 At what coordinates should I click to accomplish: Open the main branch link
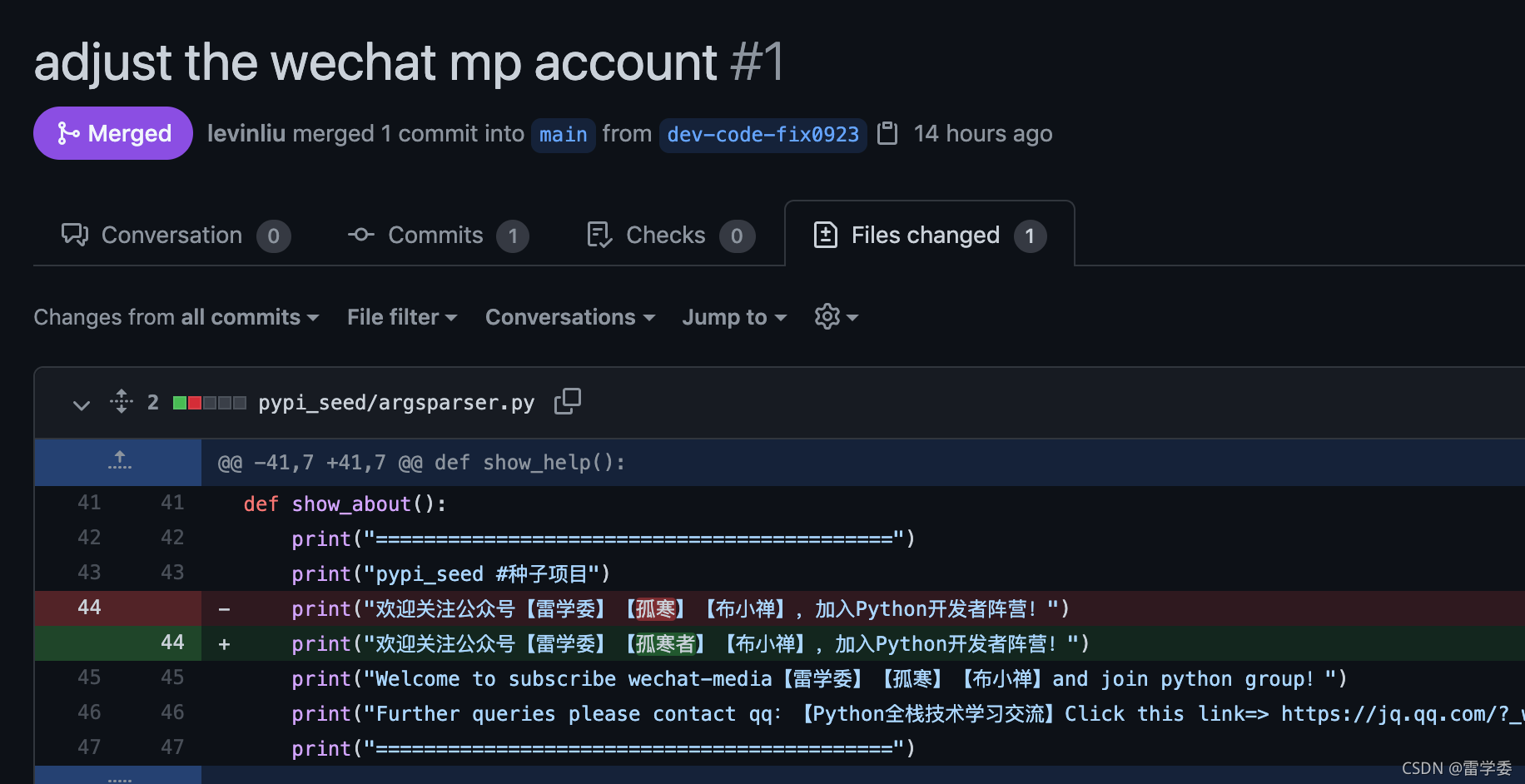pos(564,135)
